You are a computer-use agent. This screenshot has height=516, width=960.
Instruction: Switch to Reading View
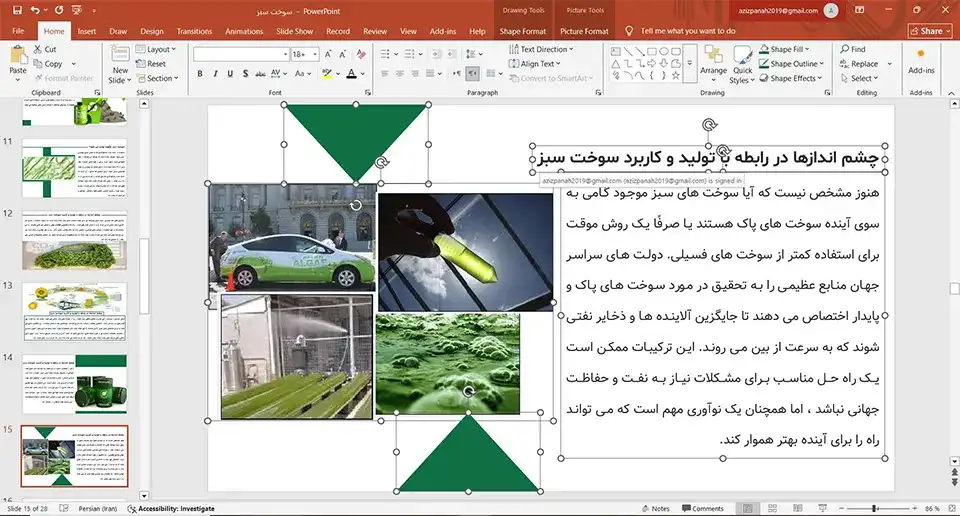[797, 509]
